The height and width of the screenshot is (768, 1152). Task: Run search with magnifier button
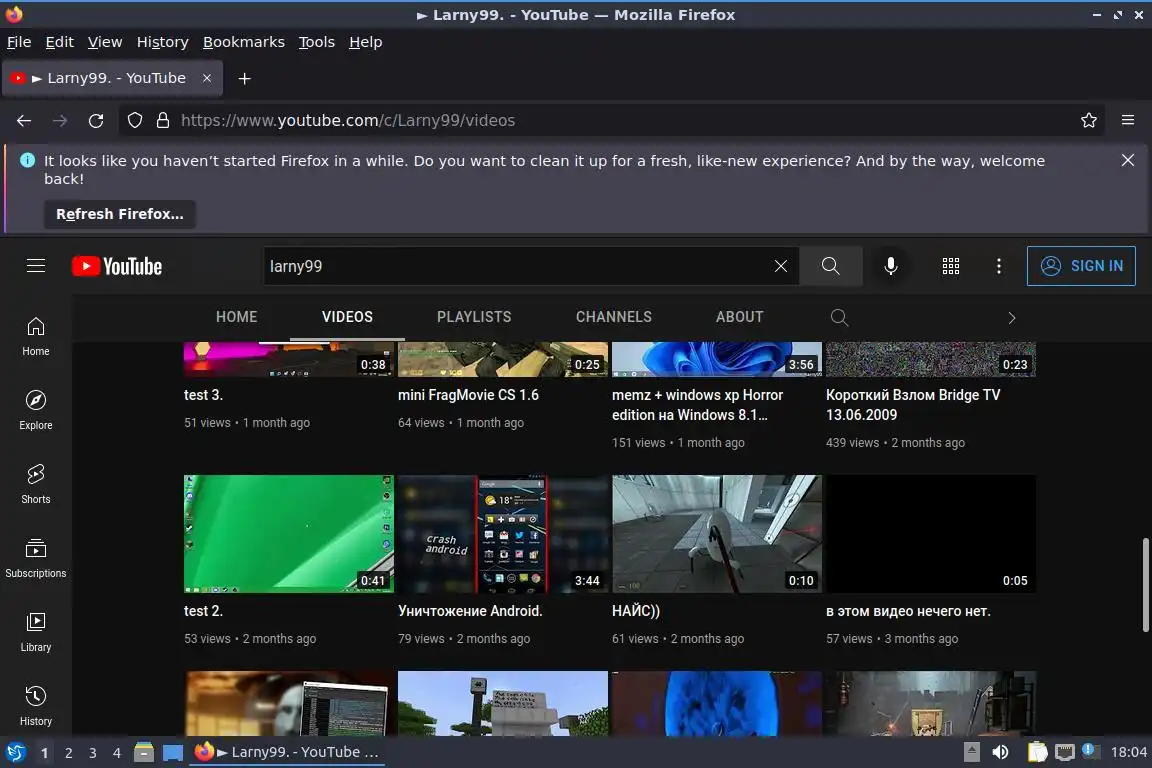point(830,266)
